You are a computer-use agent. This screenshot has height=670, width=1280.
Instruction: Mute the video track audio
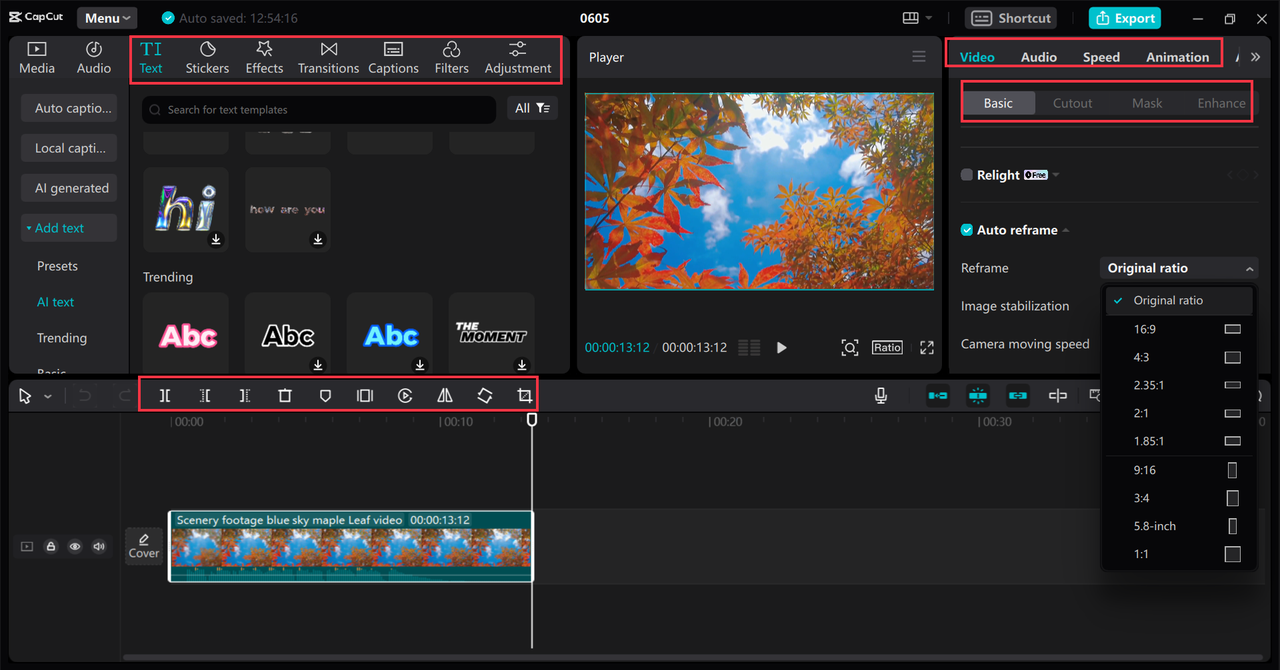[99, 547]
